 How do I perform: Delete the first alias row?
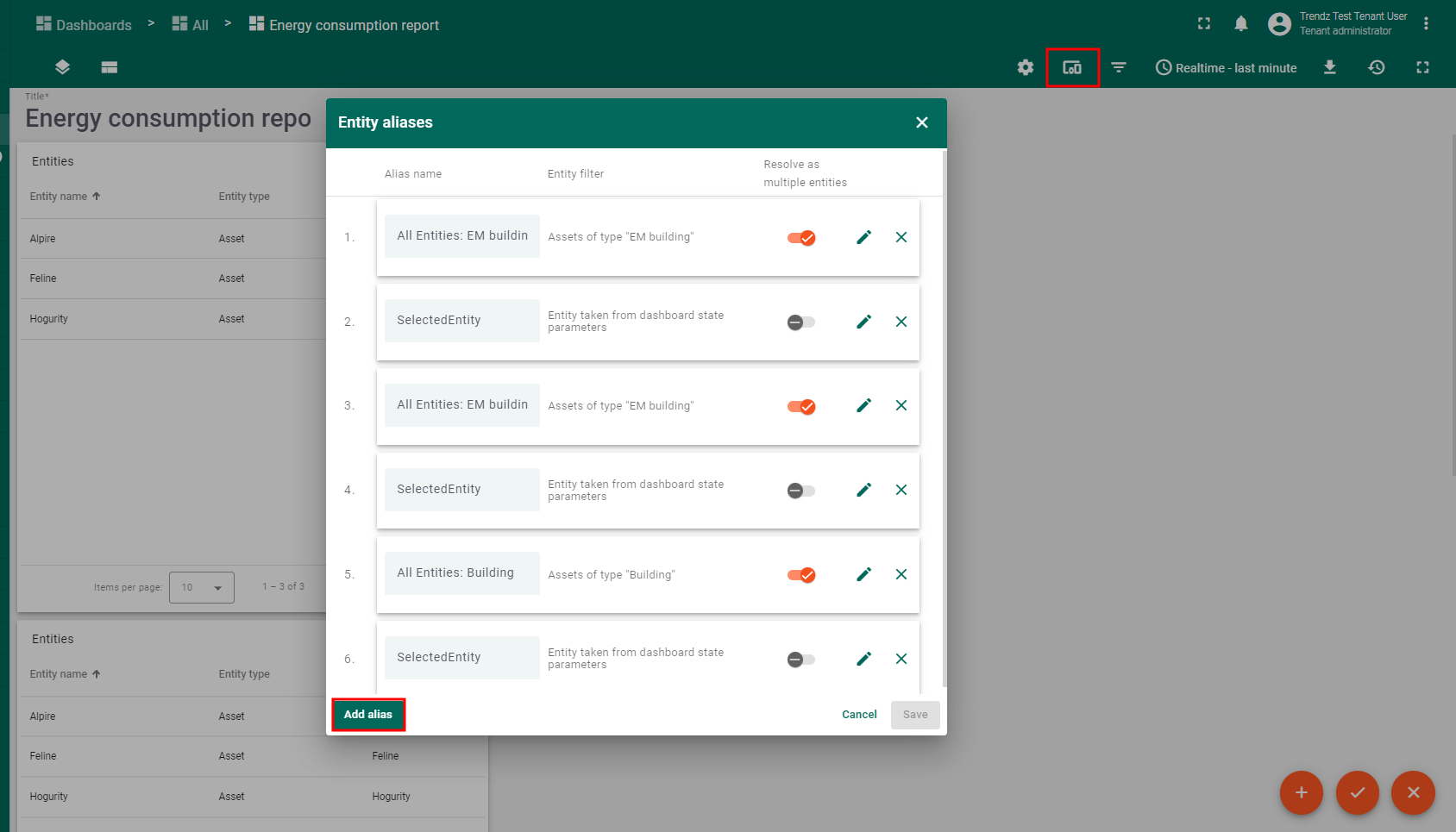point(901,237)
